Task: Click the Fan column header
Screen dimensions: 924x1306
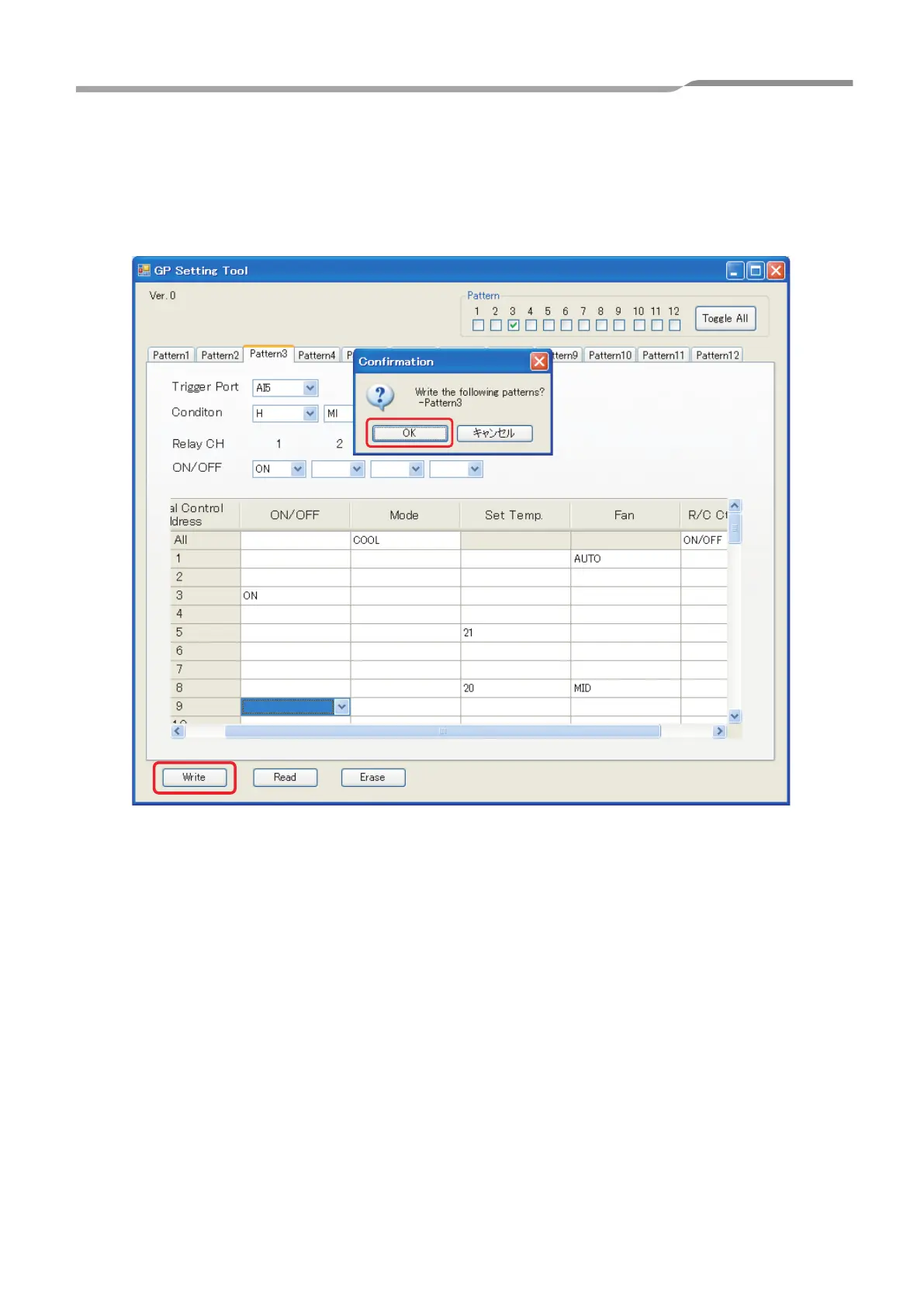Action: (x=625, y=515)
